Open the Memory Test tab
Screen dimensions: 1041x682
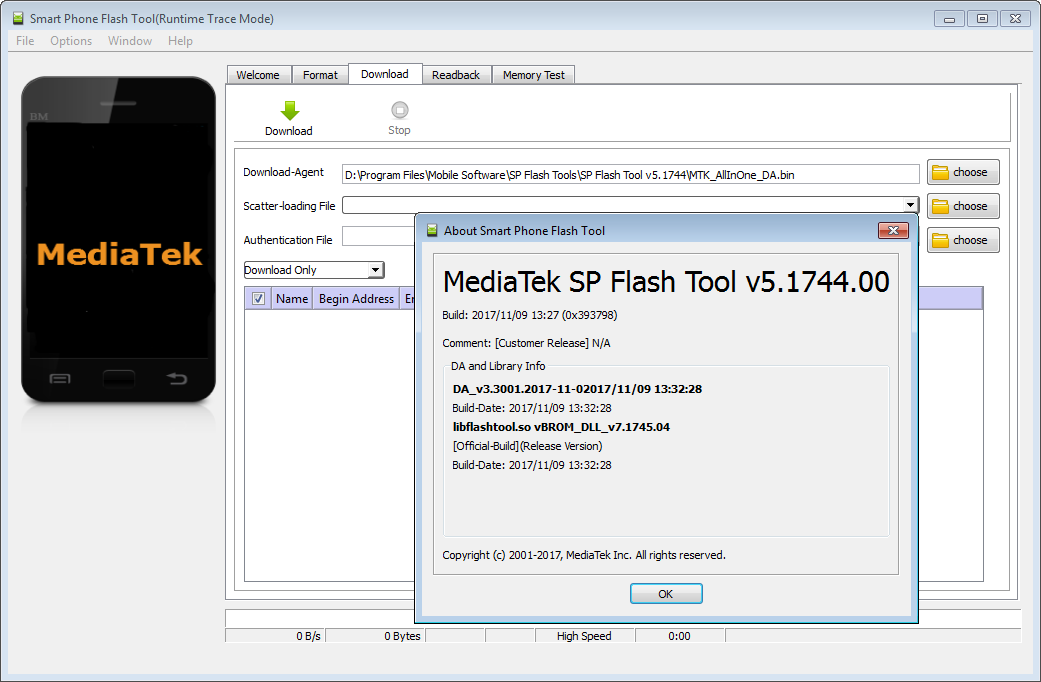[534, 75]
